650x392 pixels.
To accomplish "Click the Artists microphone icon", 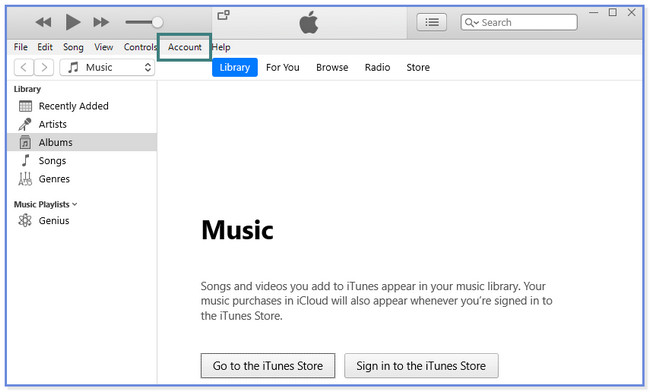I will click(25, 124).
